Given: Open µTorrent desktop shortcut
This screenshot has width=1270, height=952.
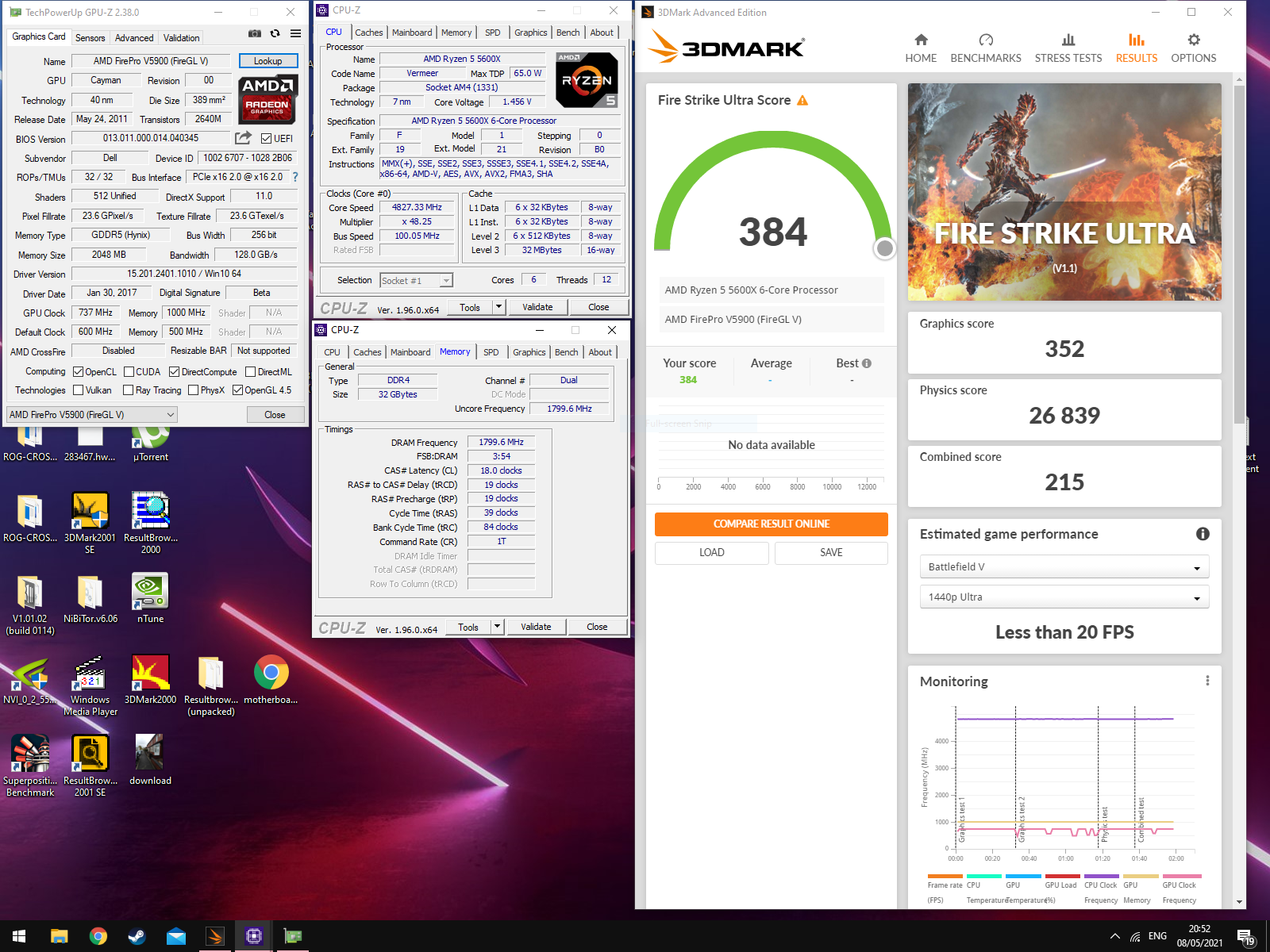Looking at the screenshot, I should click(150, 442).
